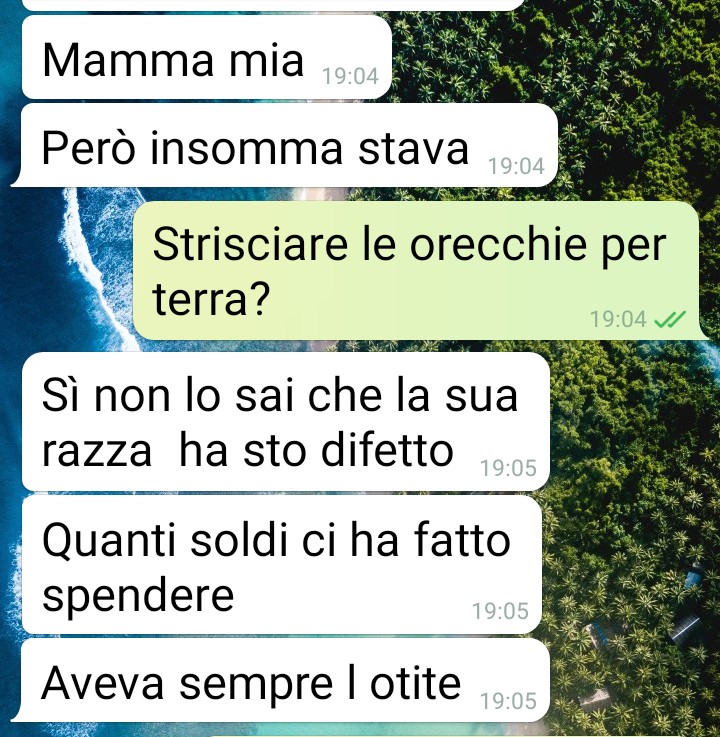This screenshot has height=737, width=720.
Task: Click the word "insomma" in the second message
Action: [x=247, y=149]
